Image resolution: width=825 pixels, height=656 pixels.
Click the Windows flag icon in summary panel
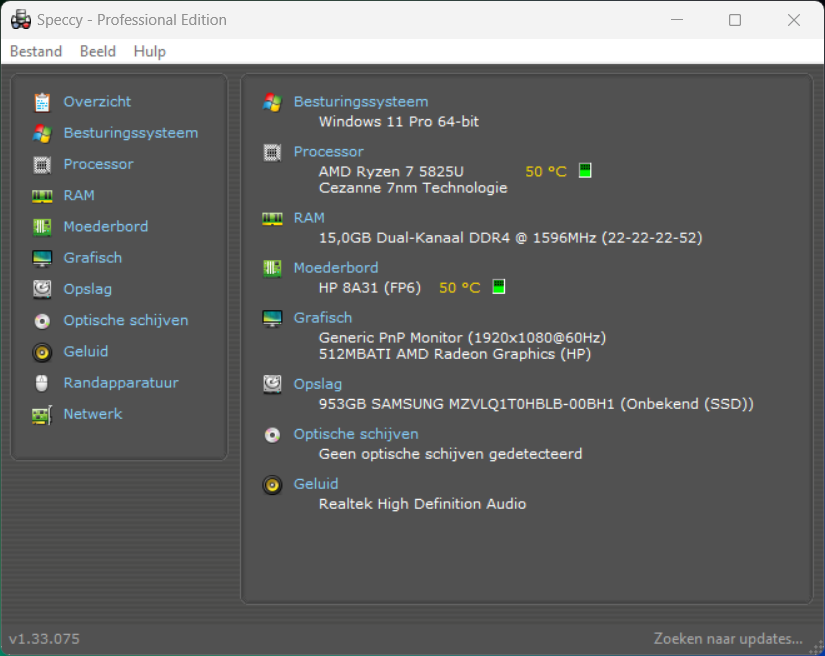point(272,102)
